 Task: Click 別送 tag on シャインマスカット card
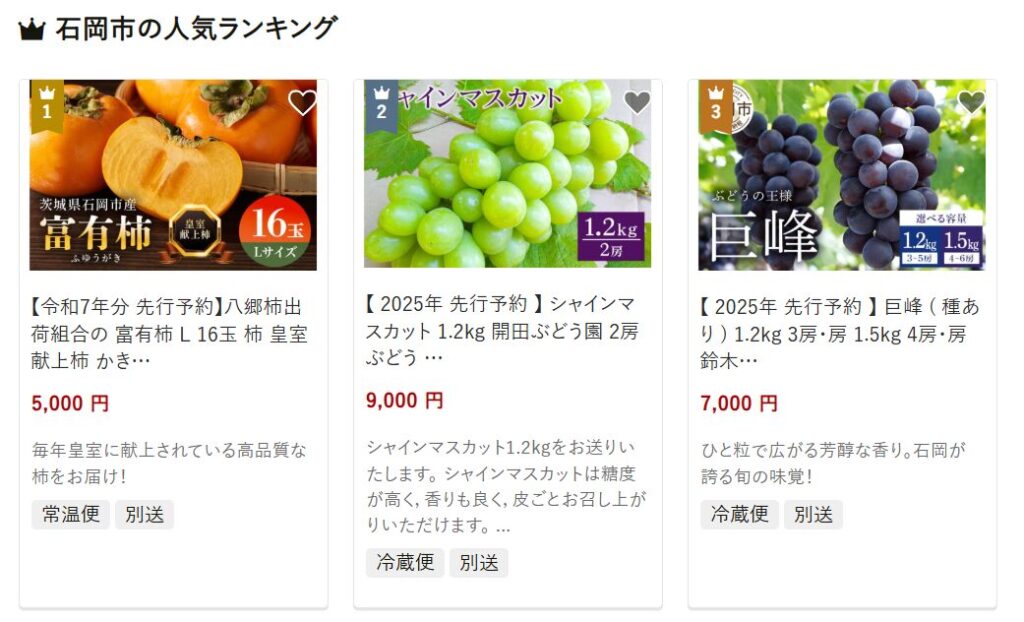click(479, 563)
